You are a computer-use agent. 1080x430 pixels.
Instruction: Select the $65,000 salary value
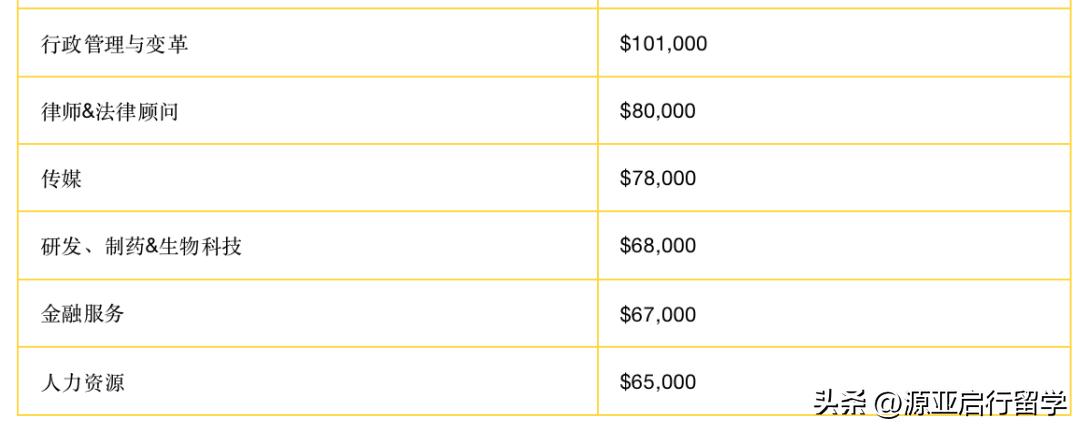[657, 382]
